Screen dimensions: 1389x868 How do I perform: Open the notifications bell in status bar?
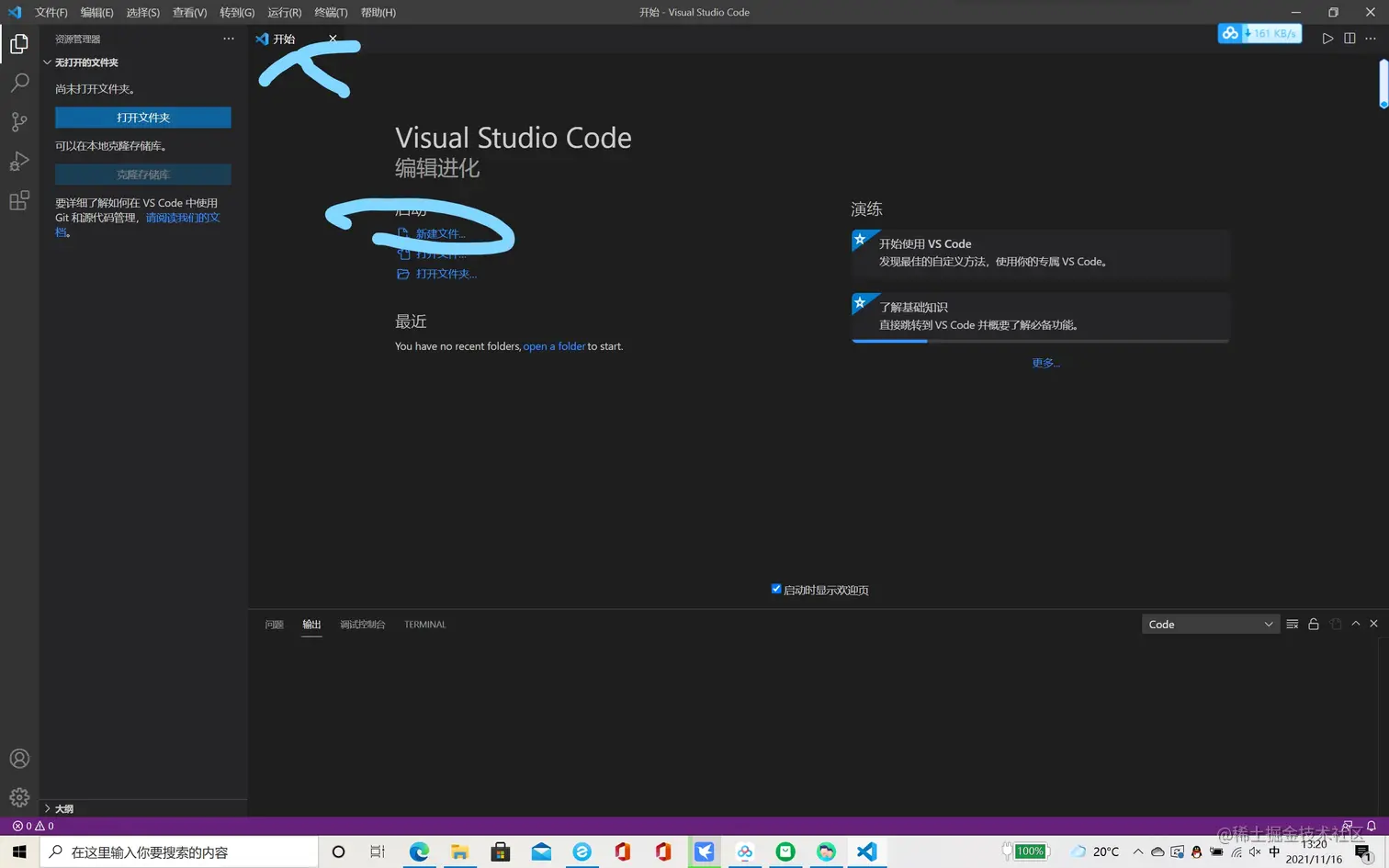(1372, 826)
